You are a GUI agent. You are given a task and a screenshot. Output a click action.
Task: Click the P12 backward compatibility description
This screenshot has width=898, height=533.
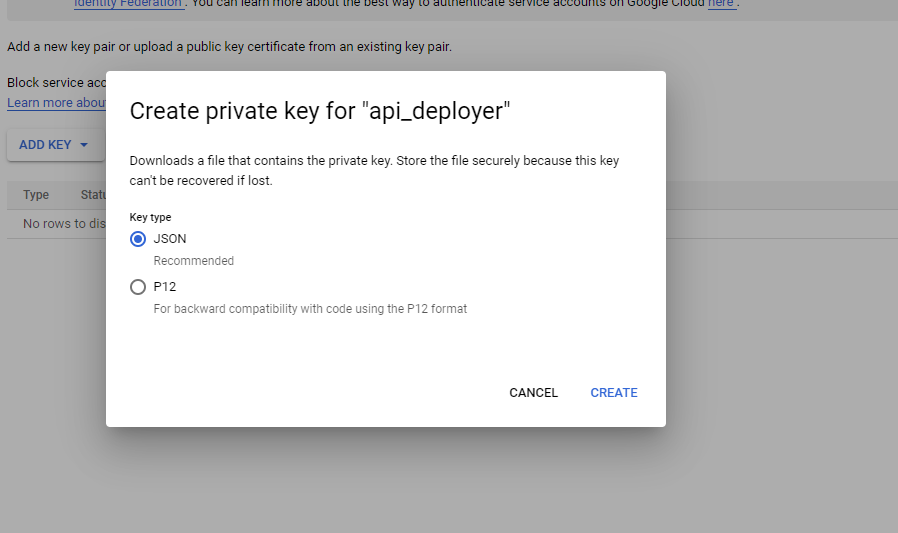coord(310,309)
